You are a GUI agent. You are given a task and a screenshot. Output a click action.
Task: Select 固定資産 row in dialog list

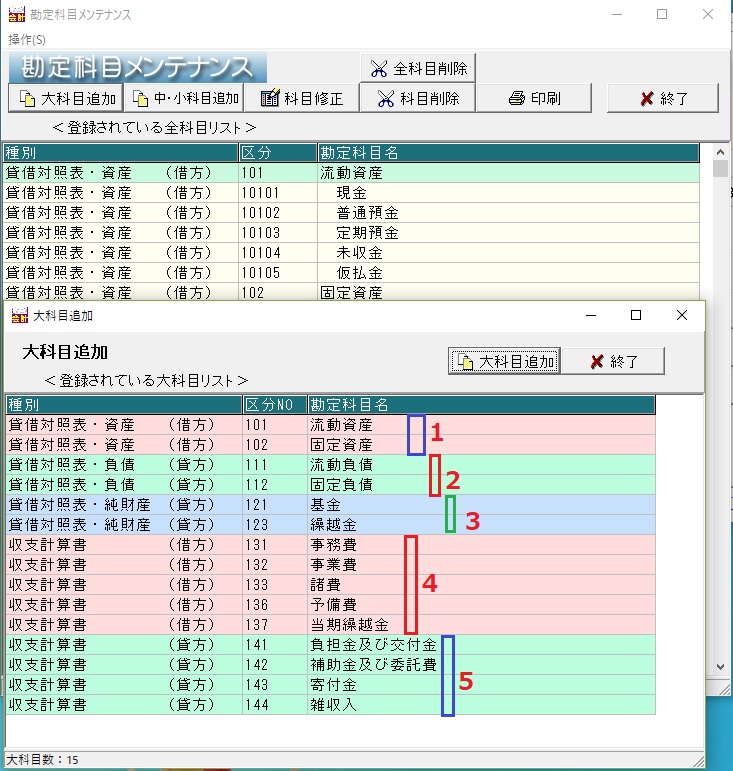pyautogui.click(x=330, y=445)
